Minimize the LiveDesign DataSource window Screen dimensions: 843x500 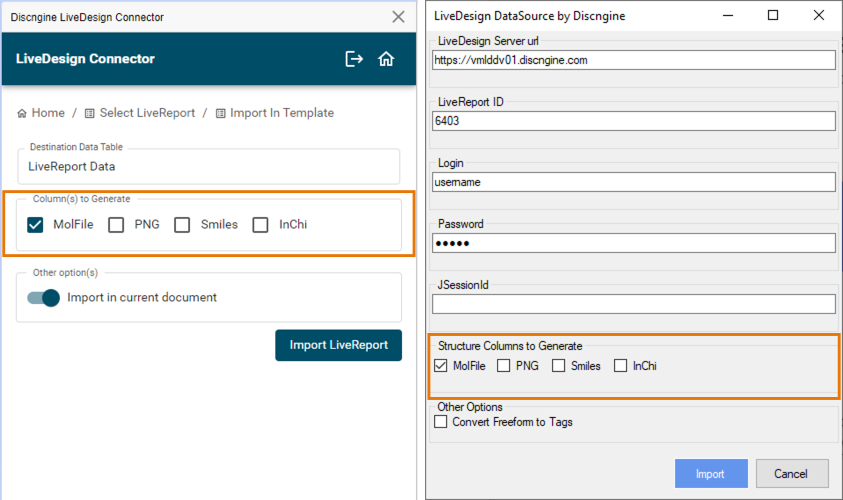point(728,16)
